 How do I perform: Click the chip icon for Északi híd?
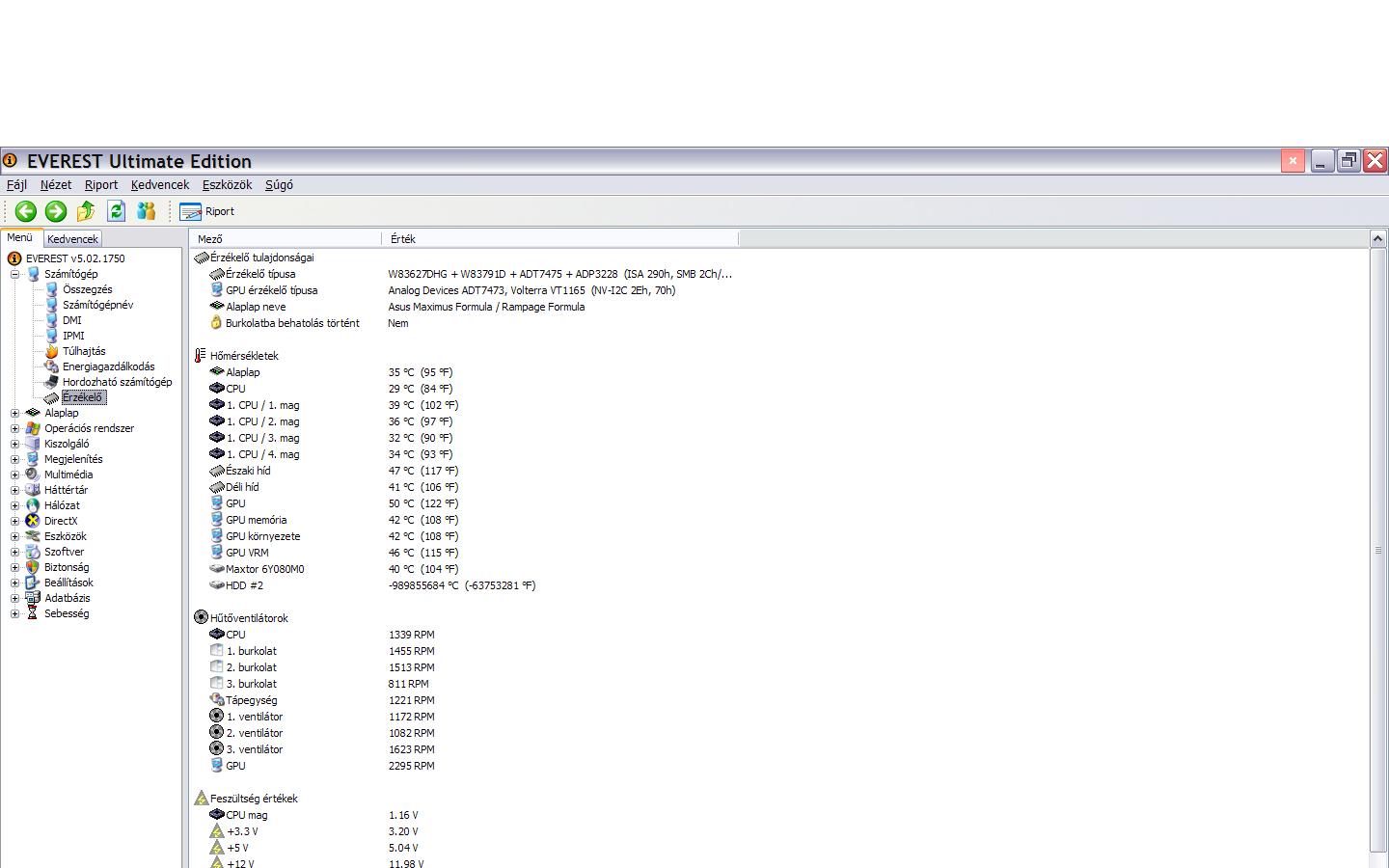216,471
